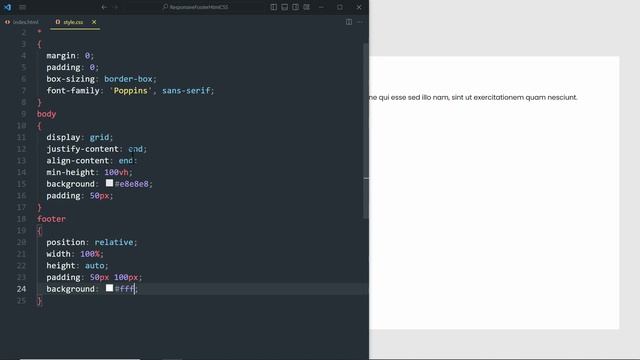Viewport: 640px width, 360px height.
Task: Click 'justify-content' property text
Action: [82, 149]
